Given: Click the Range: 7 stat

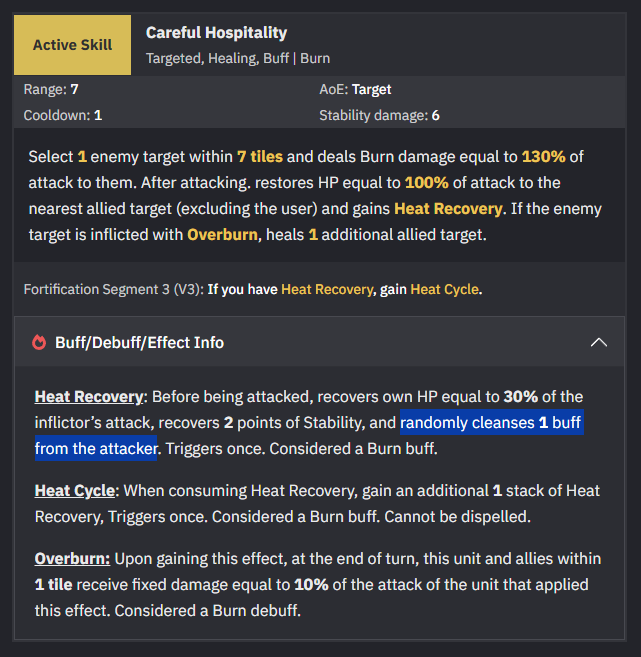Looking at the screenshot, I should point(51,89).
